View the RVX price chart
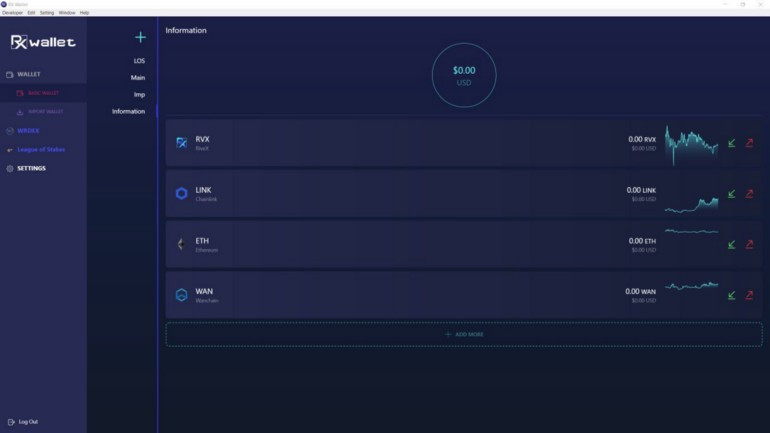 [x=691, y=145]
